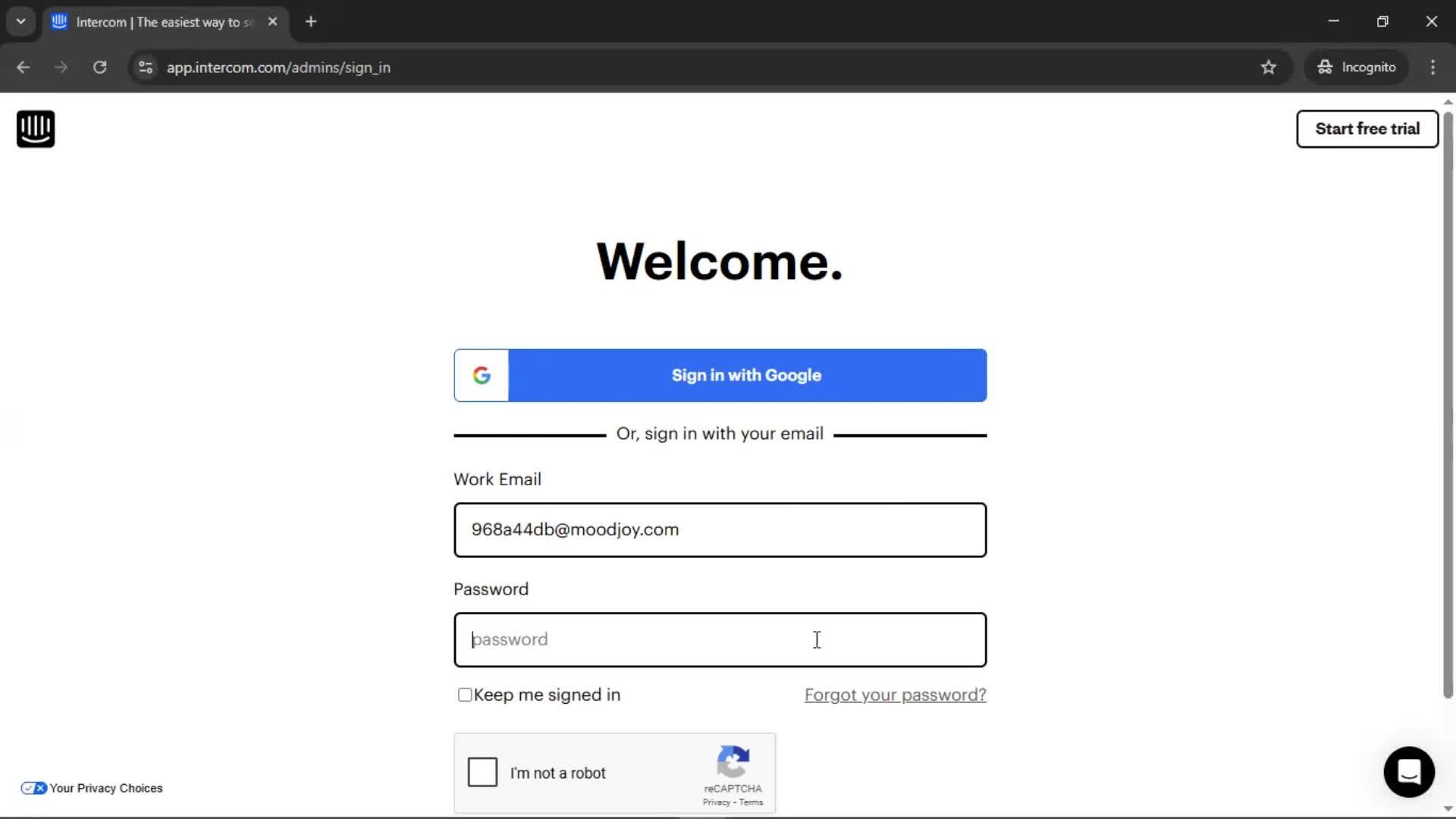Click the Password label

(491, 589)
